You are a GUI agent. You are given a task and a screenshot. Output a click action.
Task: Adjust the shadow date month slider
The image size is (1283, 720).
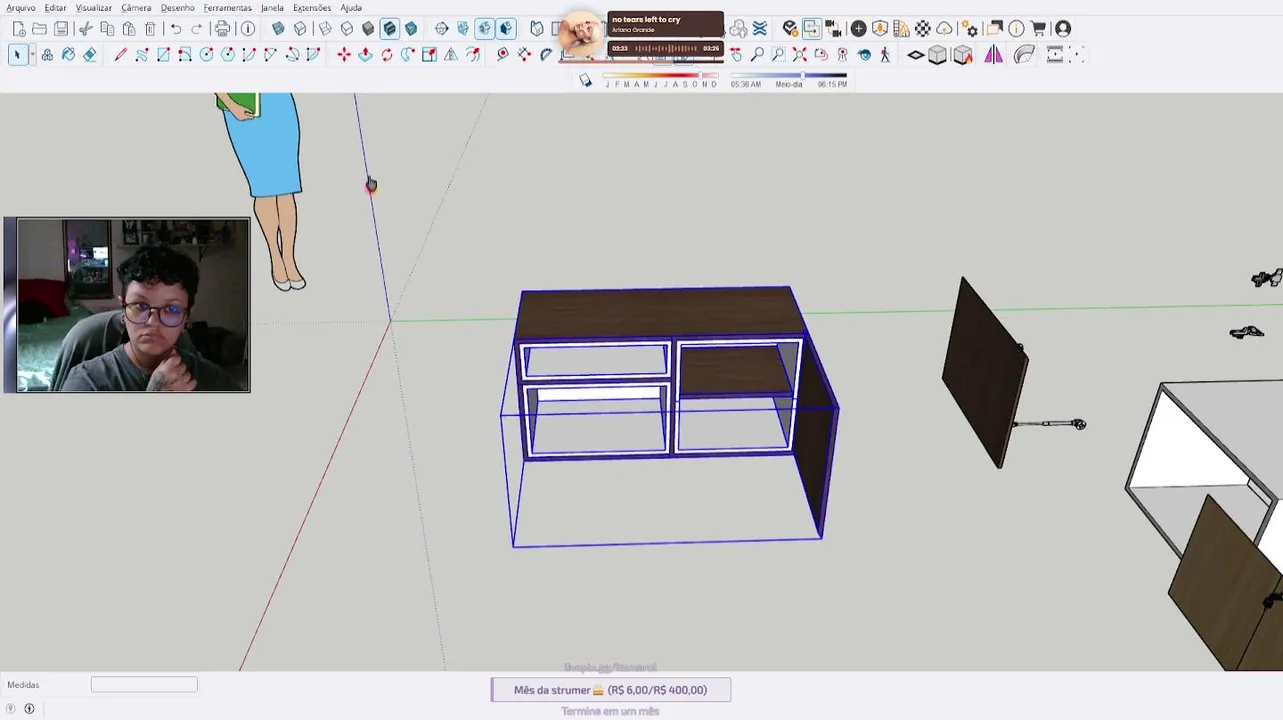661,75
